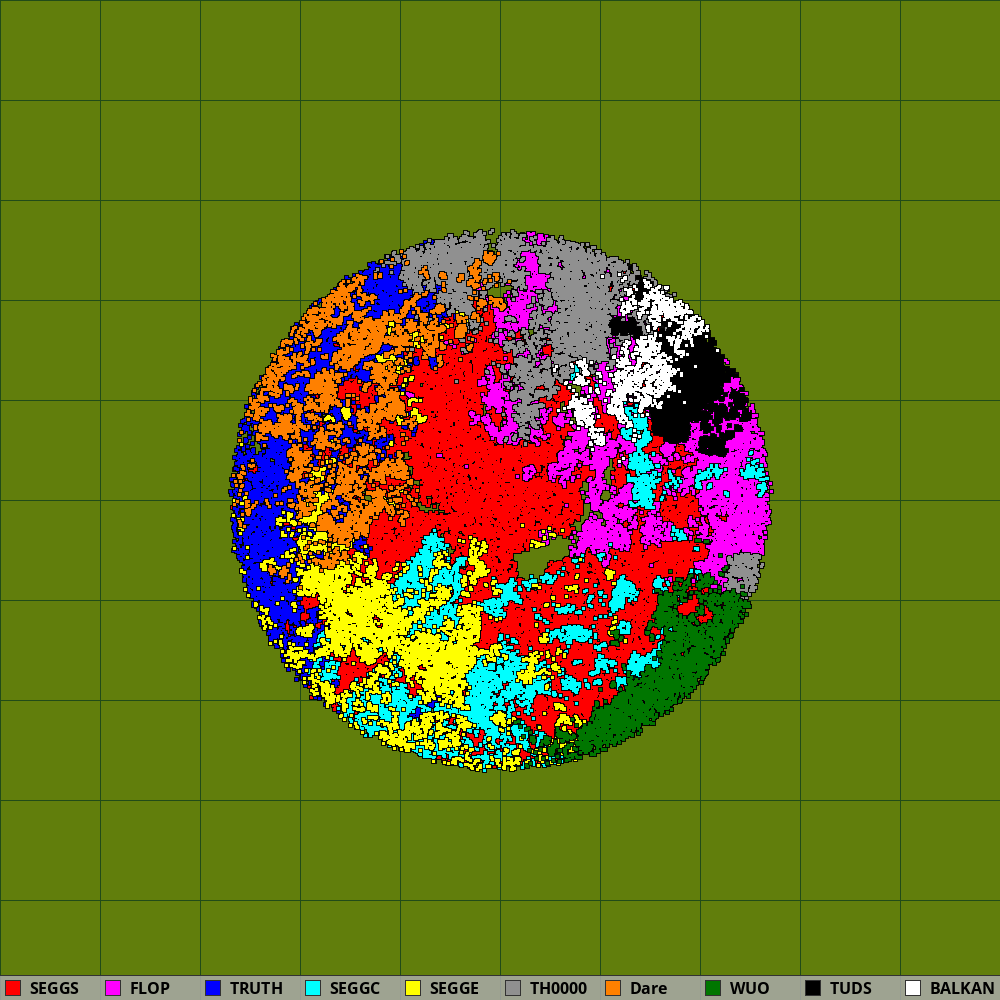
Task: Select the FLOP legend label
Action: tap(150, 988)
